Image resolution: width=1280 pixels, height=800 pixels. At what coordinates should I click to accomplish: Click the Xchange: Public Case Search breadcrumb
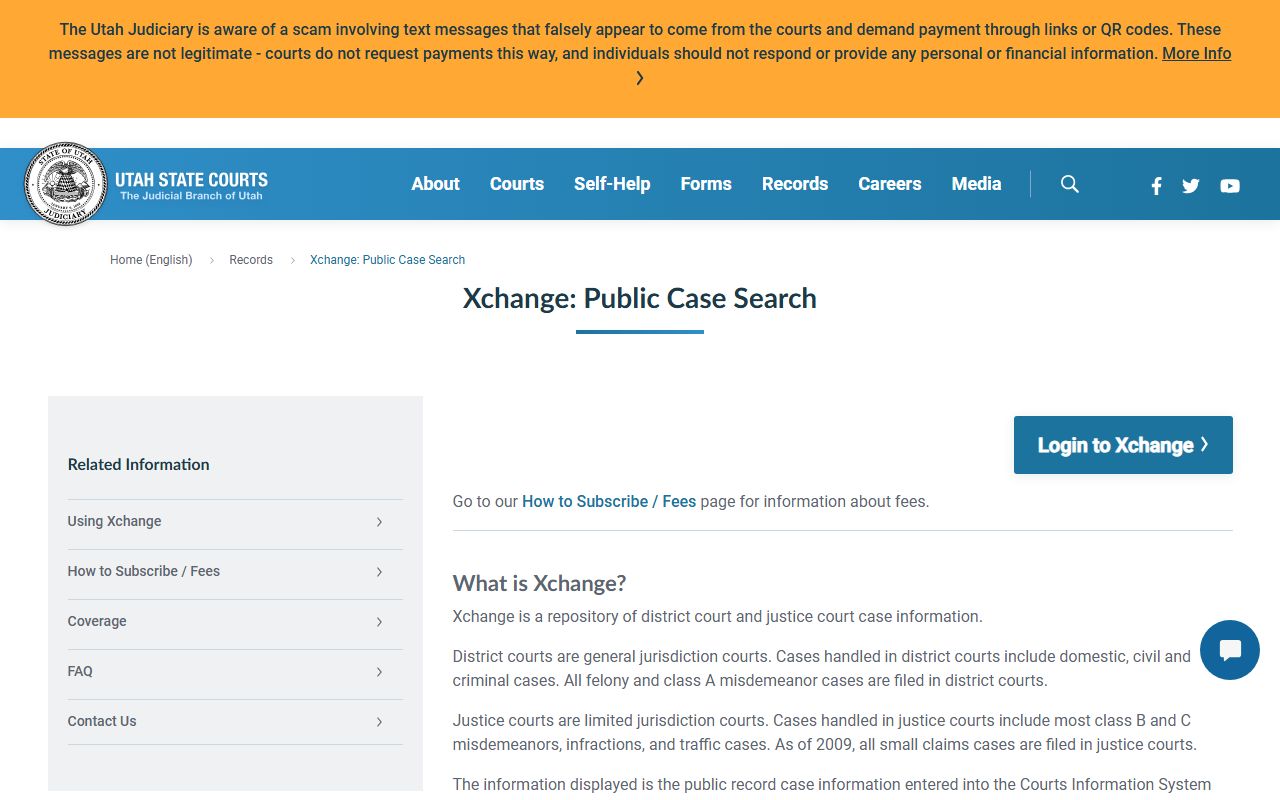click(388, 260)
